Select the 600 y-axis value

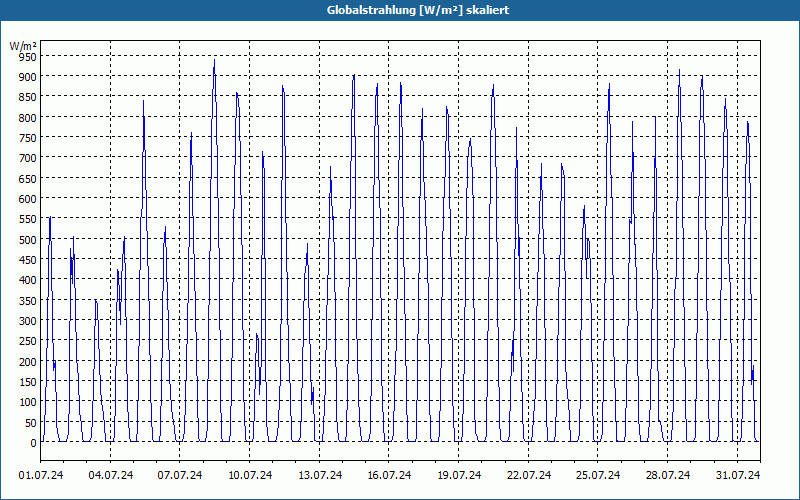pos(28,199)
